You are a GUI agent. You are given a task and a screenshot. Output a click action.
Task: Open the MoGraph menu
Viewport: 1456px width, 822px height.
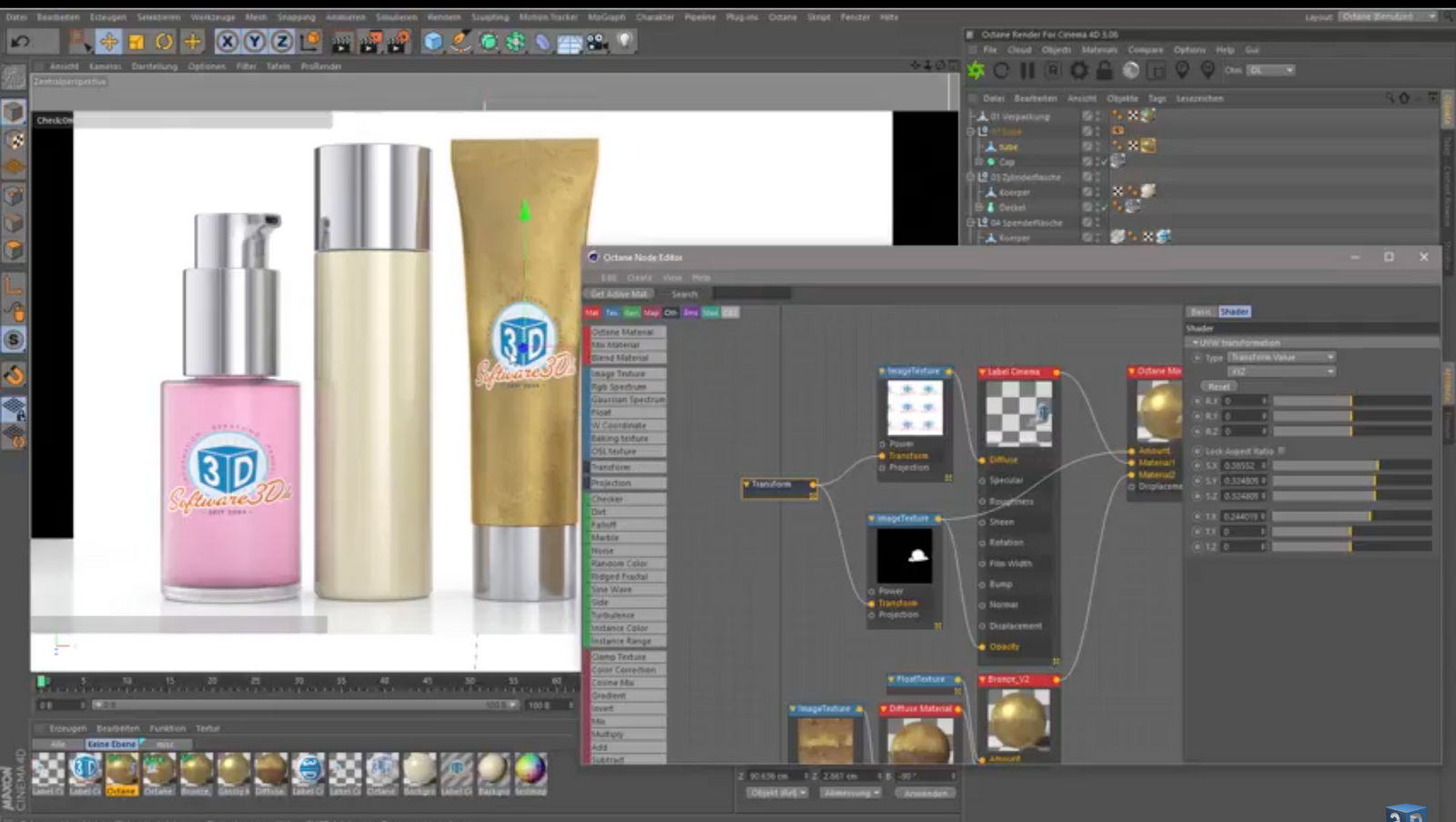tap(606, 16)
